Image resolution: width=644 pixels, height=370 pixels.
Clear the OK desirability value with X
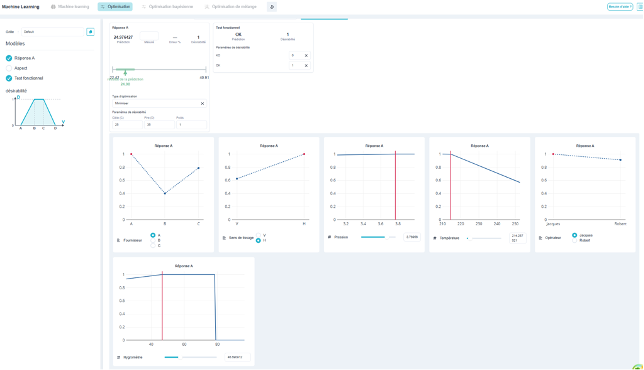(x=306, y=65)
